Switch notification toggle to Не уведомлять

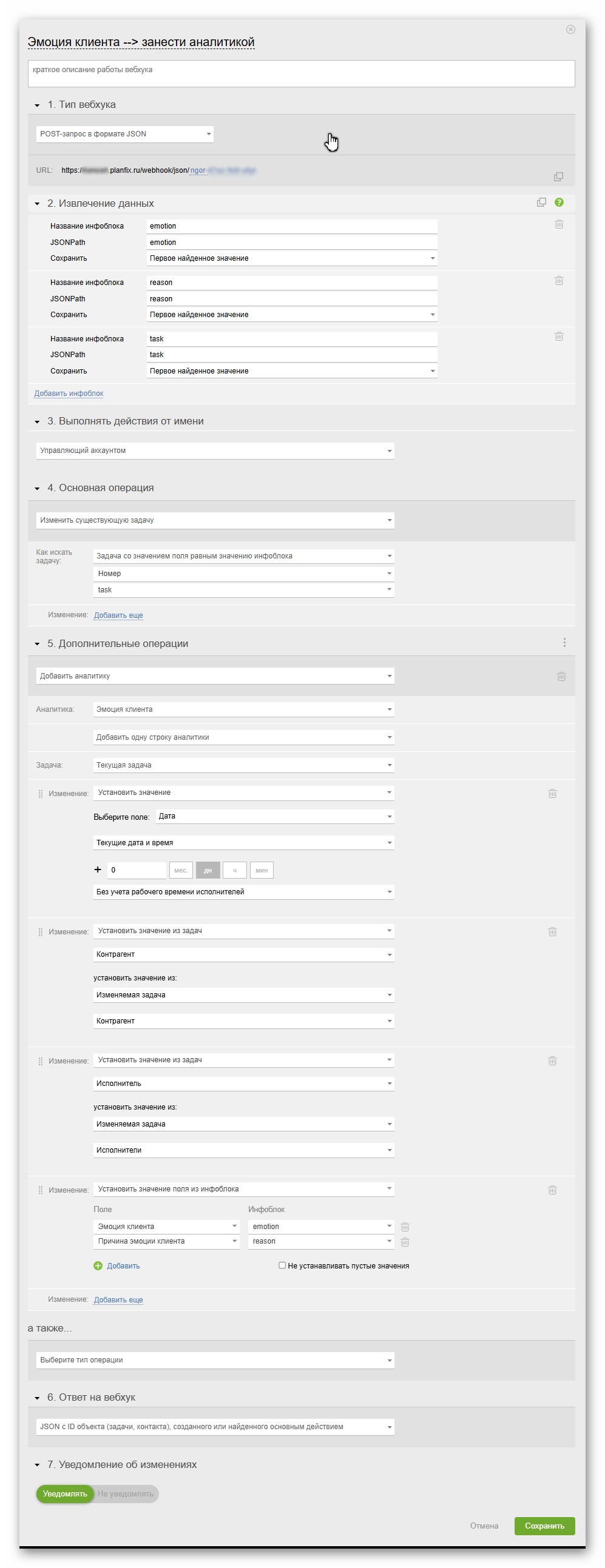pyautogui.click(x=126, y=1494)
